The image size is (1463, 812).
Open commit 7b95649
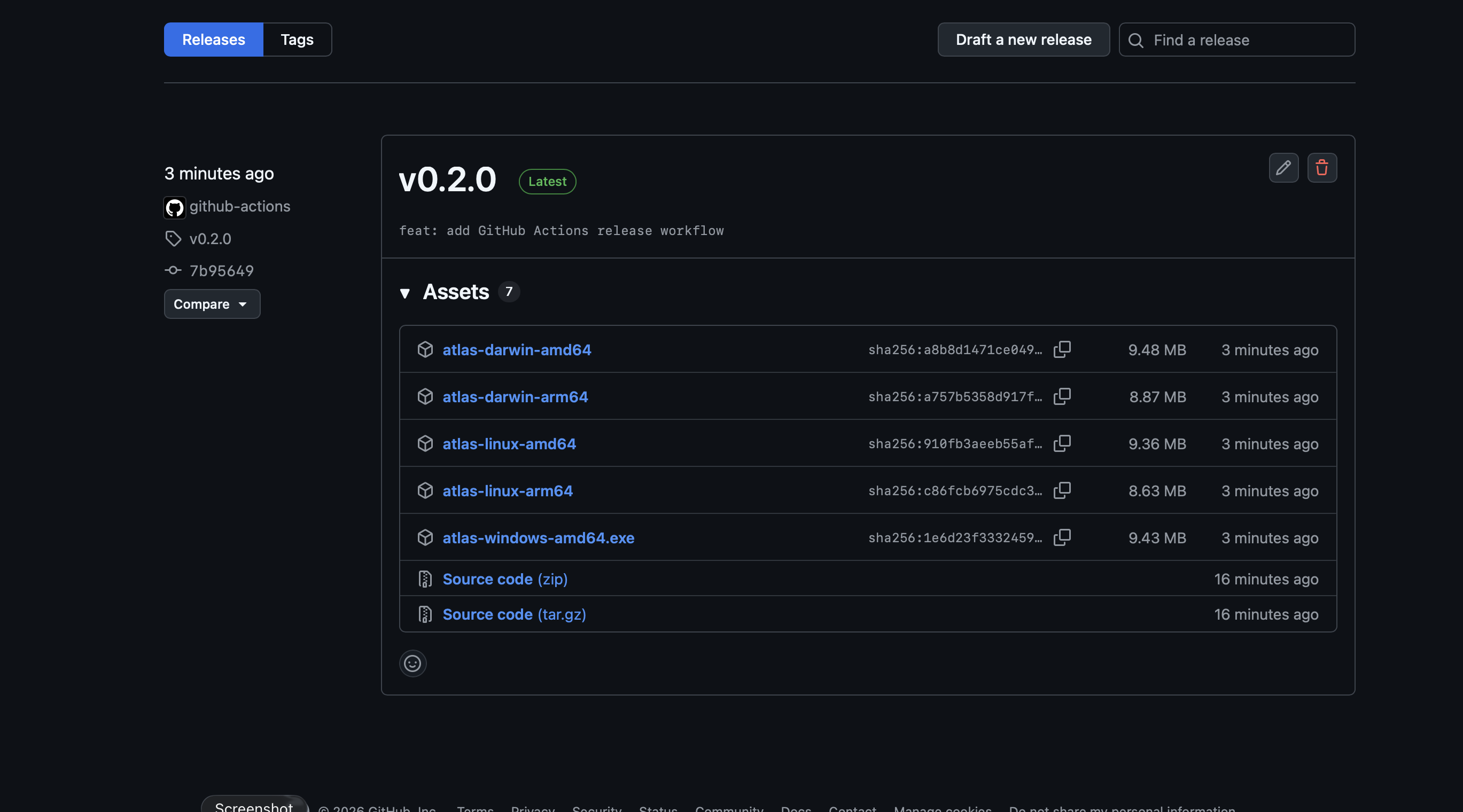coord(222,271)
